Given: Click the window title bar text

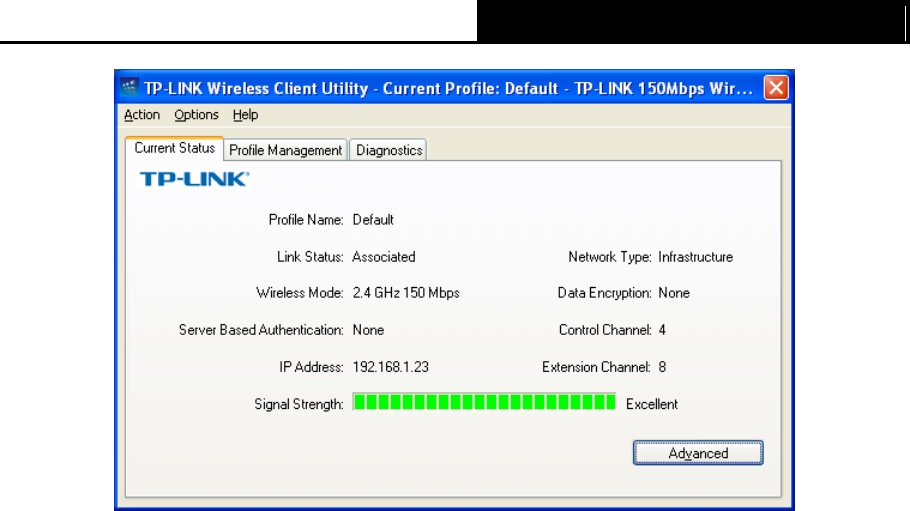Looking at the screenshot, I should pos(448,88).
